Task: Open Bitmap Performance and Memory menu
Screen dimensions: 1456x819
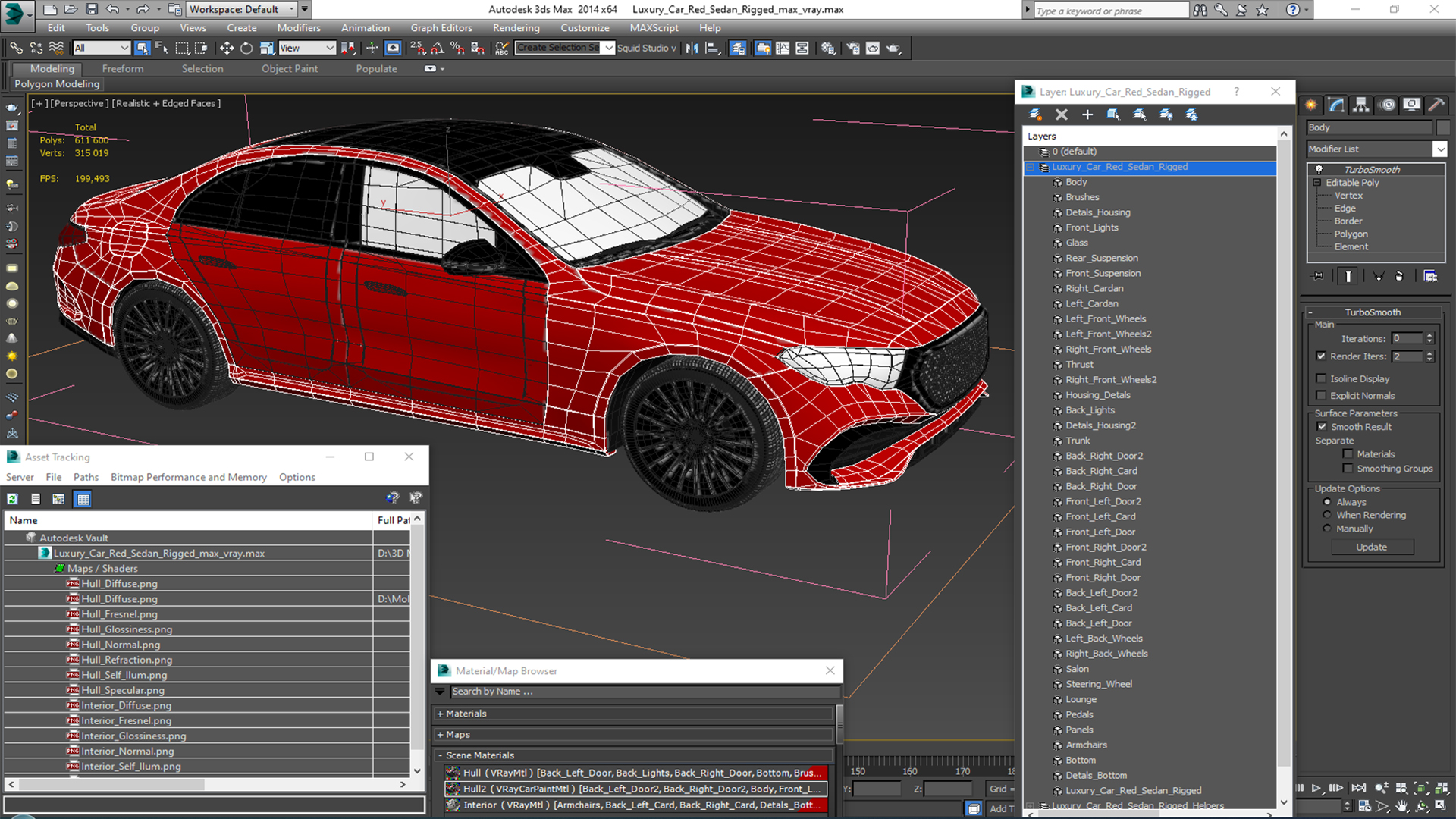Action: coord(189,477)
